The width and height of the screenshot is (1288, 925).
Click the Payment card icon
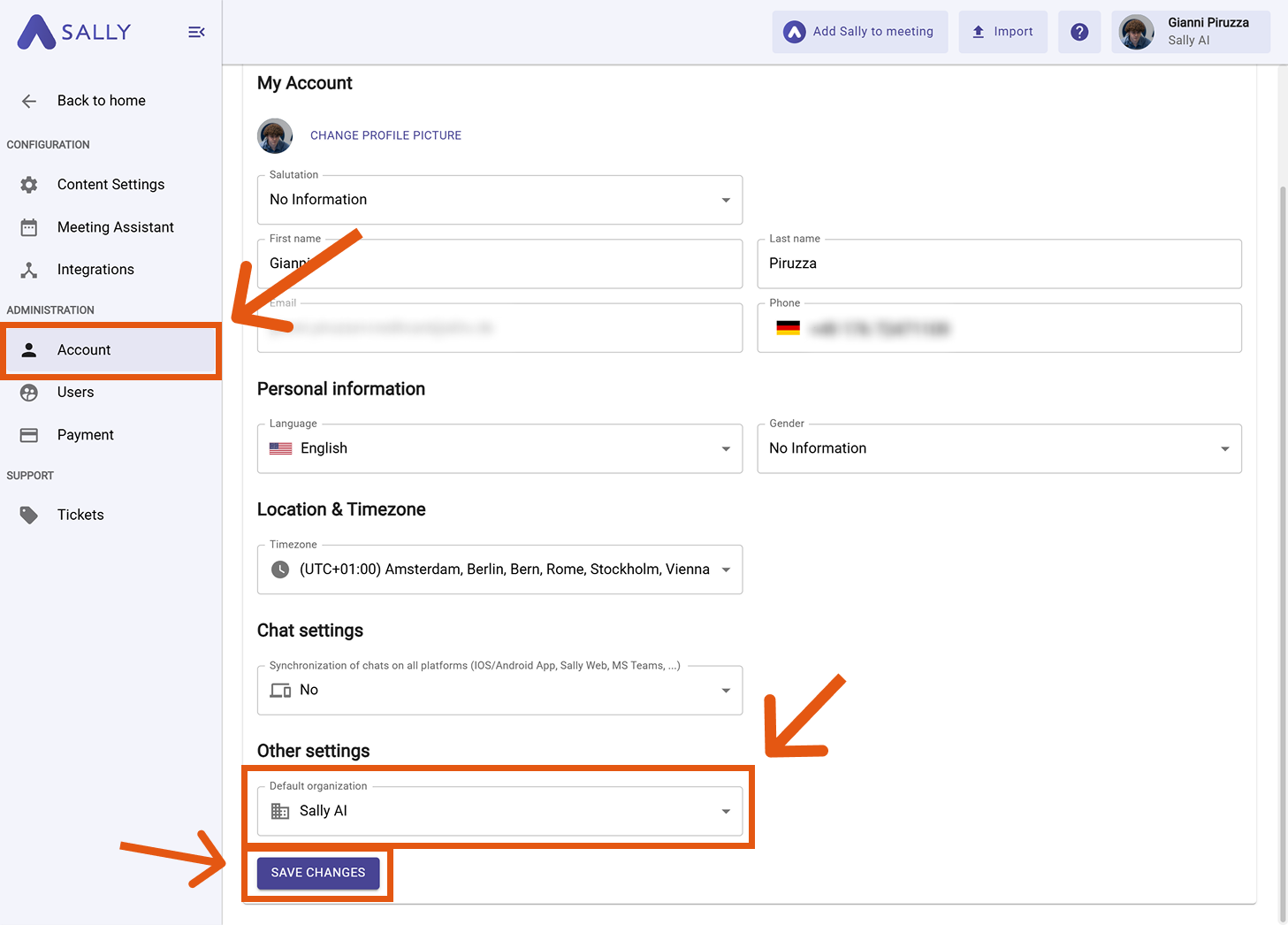(x=29, y=435)
